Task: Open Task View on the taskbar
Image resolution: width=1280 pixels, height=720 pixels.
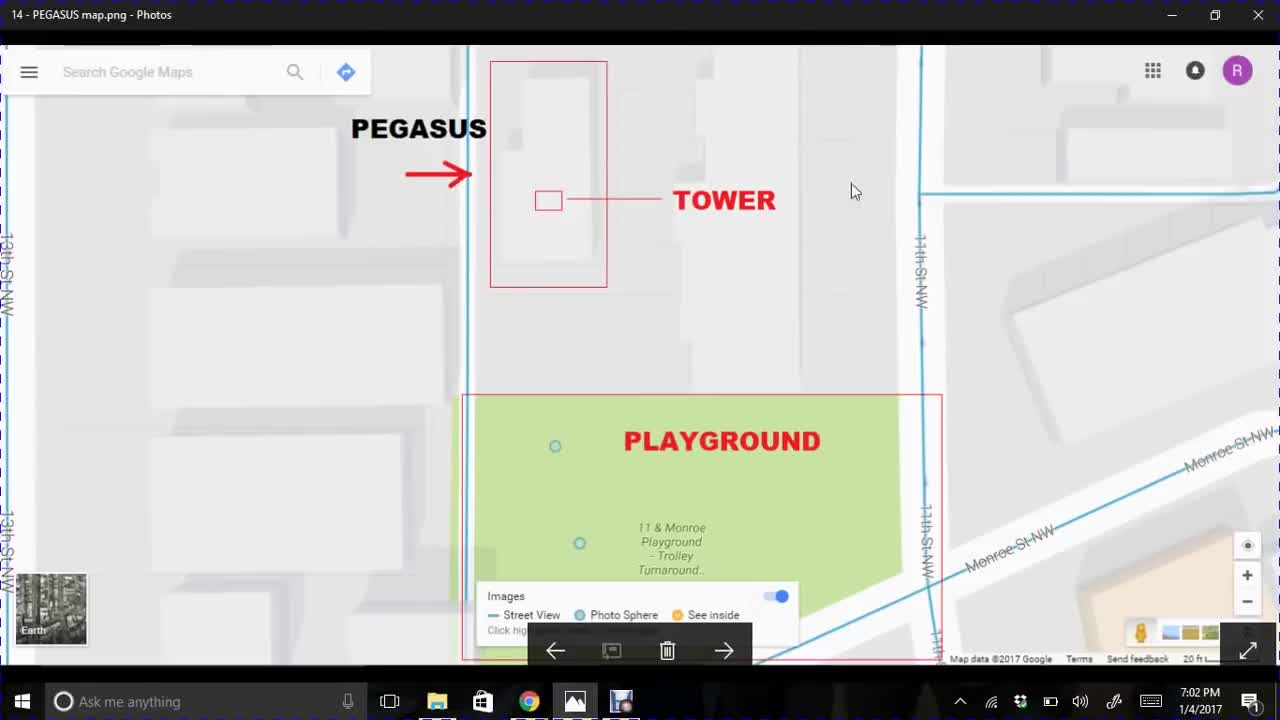Action: 390,701
